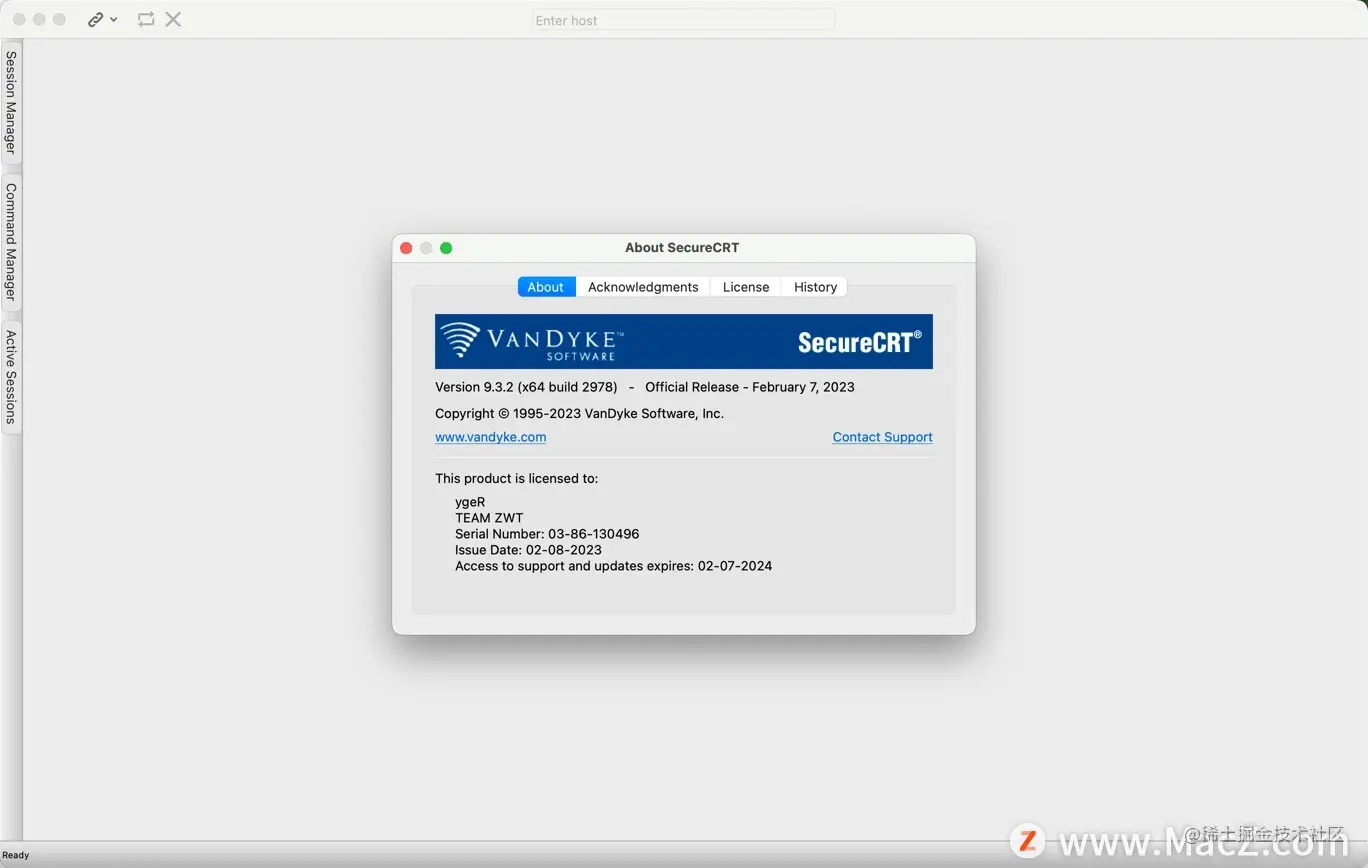Open the Command Manager side tab
The image size is (1368, 868).
pyautogui.click(x=11, y=241)
